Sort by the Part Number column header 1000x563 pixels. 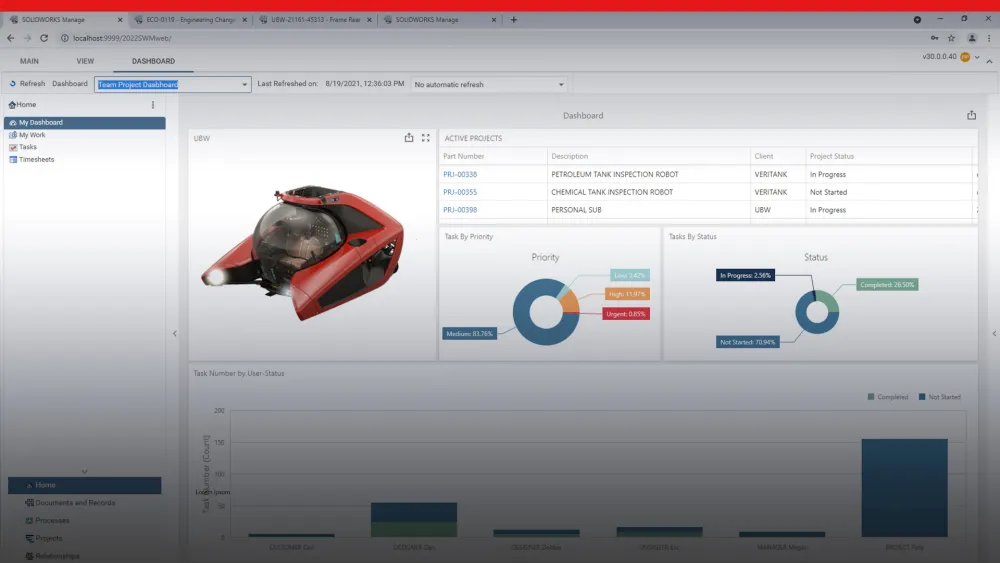(464, 156)
